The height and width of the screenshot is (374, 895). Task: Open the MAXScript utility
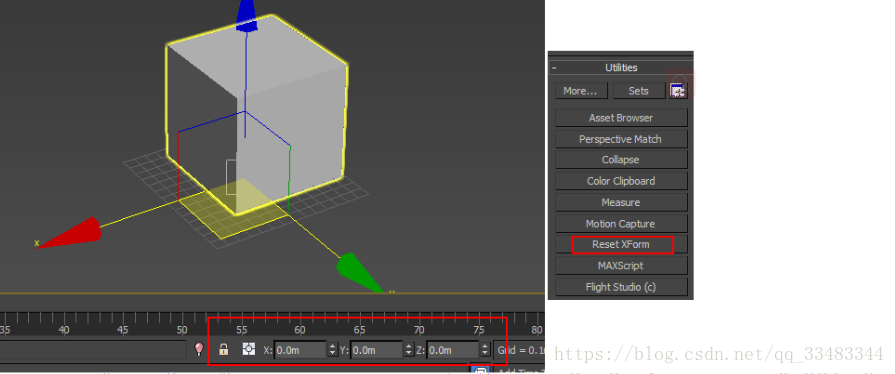pos(621,266)
